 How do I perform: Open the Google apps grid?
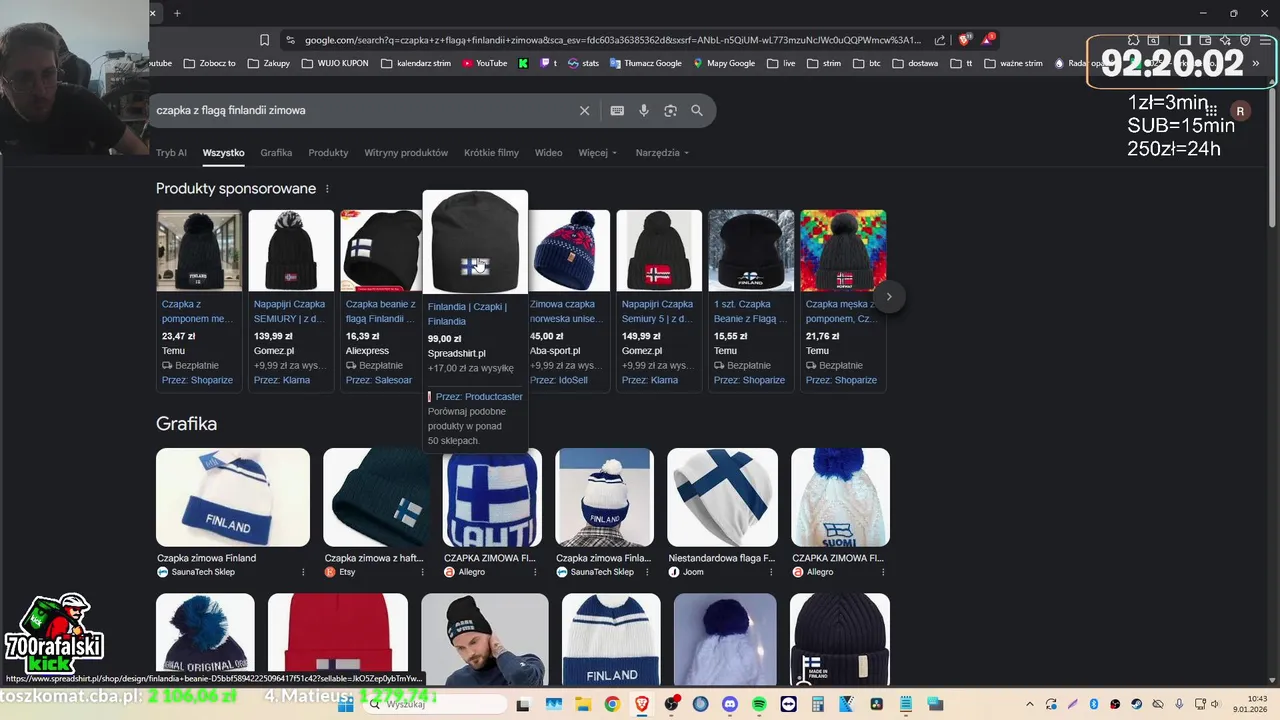tap(1211, 110)
